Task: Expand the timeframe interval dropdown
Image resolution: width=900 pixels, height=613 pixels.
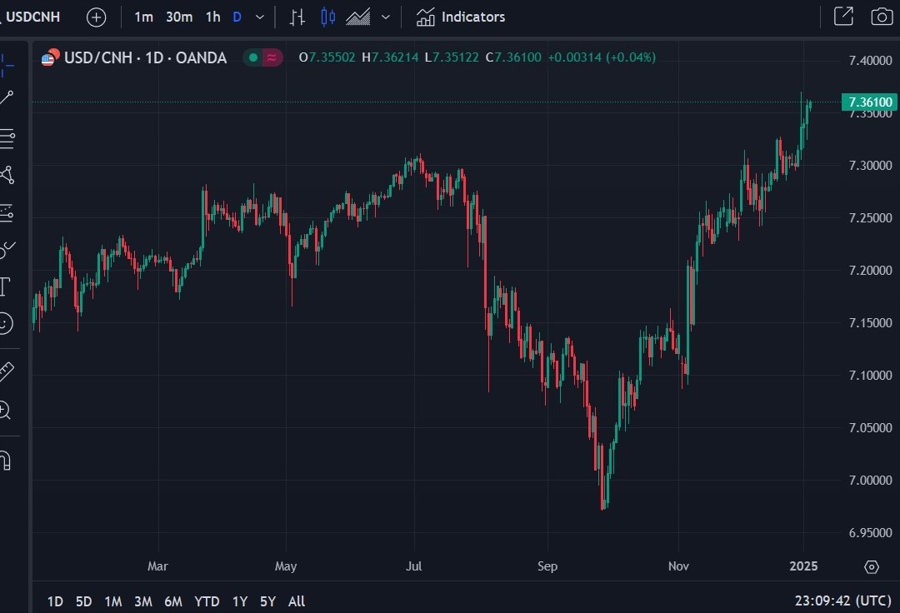Action: point(259,17)
